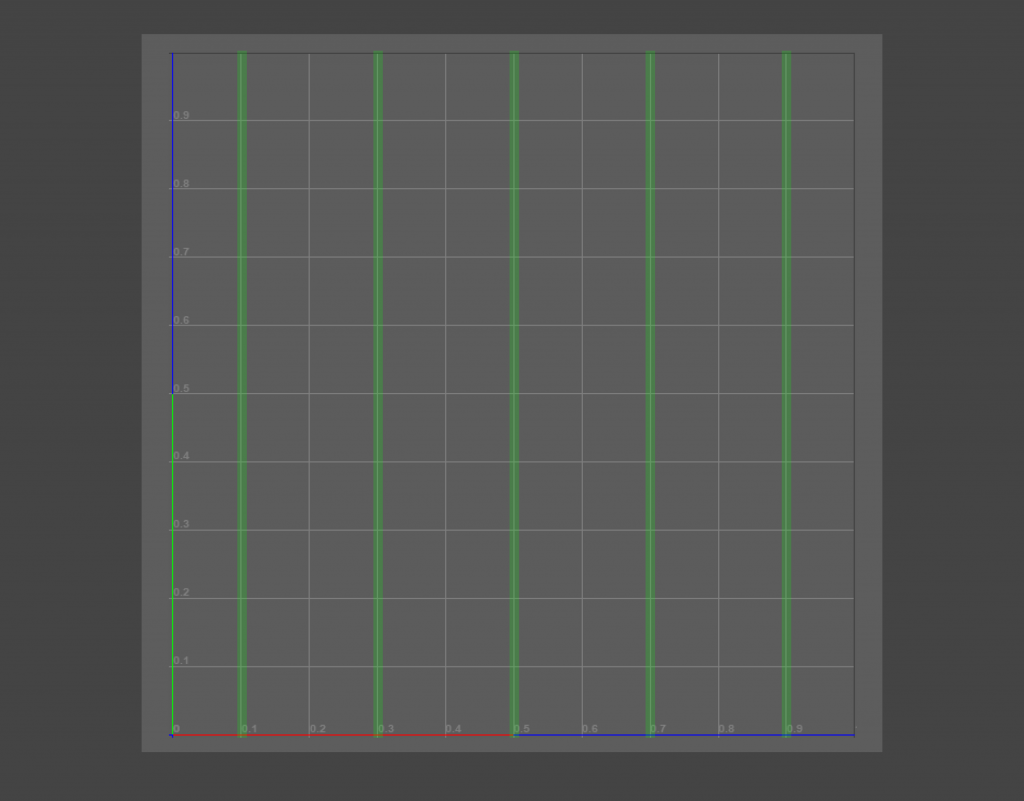Click the 0.5 label on the vertical axis
Viewport: 1024px width, 801px height.
[182, 388]
